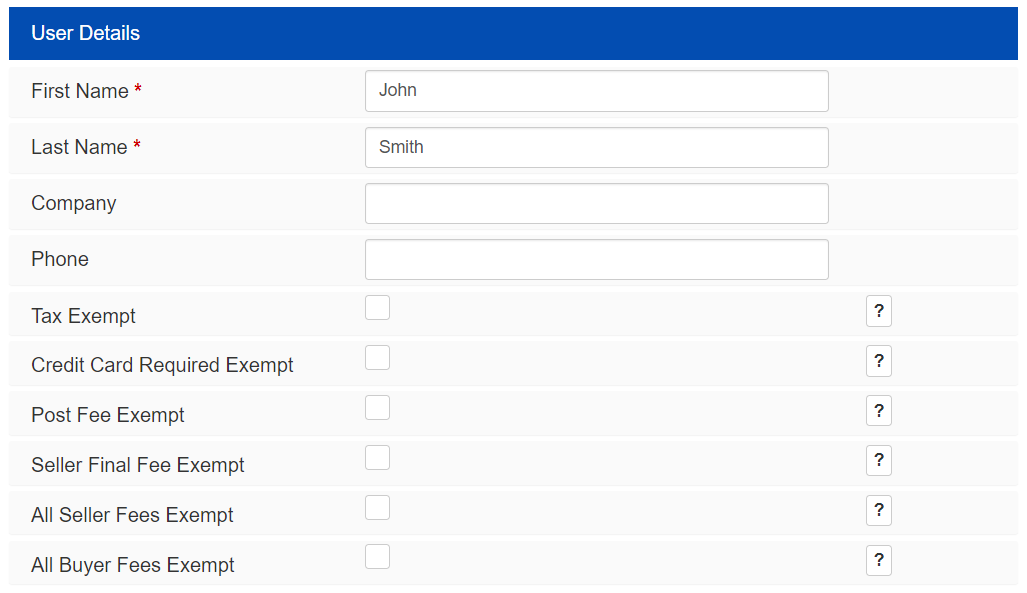Open the Post Fee Exempt help icon
This screenshot has width=1027, height=593.
pos(878,410)
